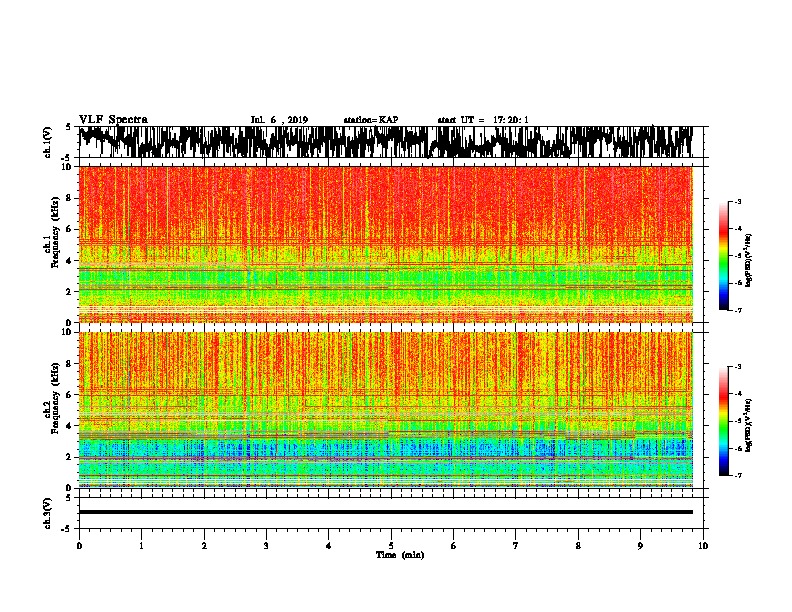Click the "-5" tick on ch.1 voltage axis
The image size is (792, 612).
click(66, 158)
